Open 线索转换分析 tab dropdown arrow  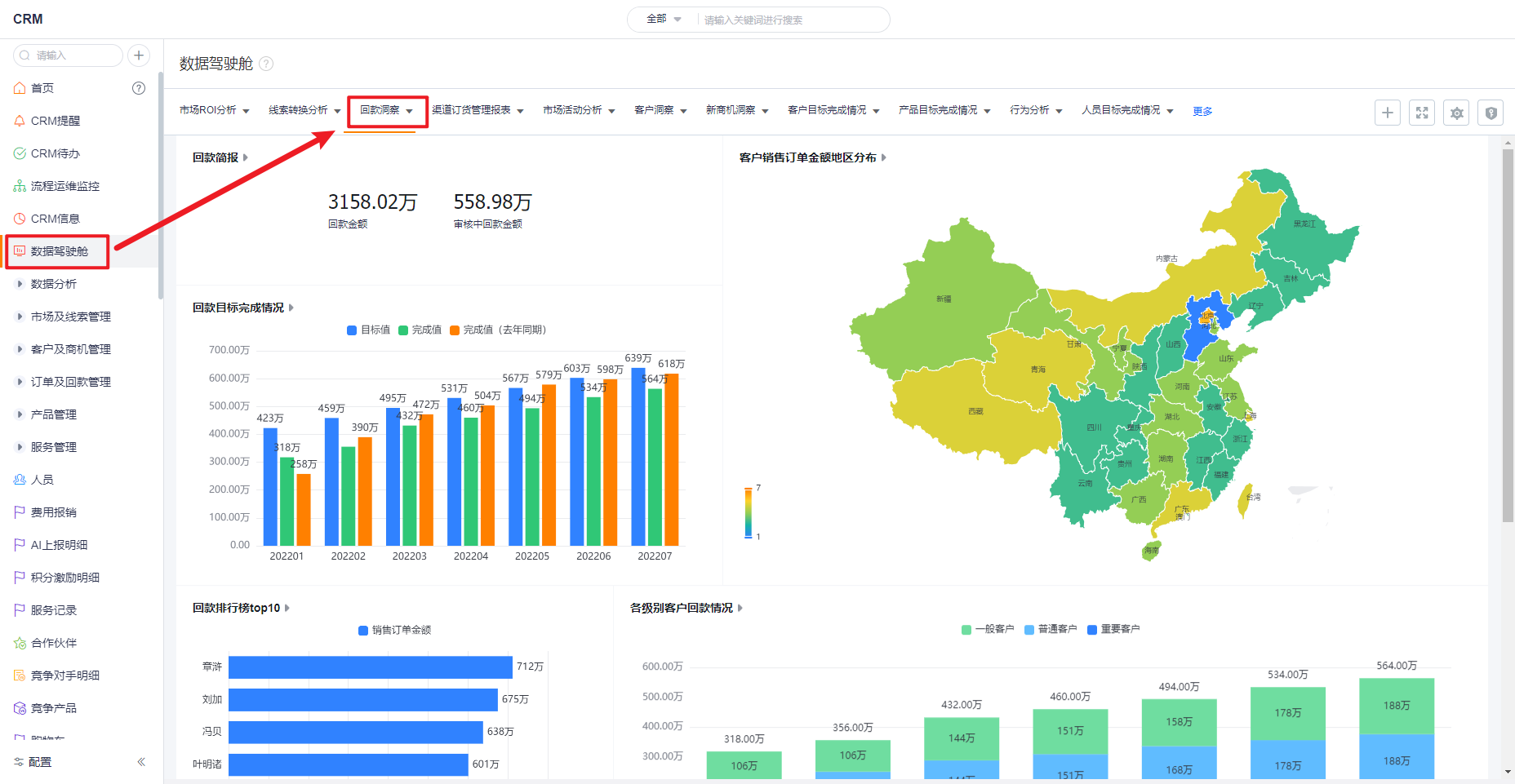pyautogui.click(x=337, y=111)
